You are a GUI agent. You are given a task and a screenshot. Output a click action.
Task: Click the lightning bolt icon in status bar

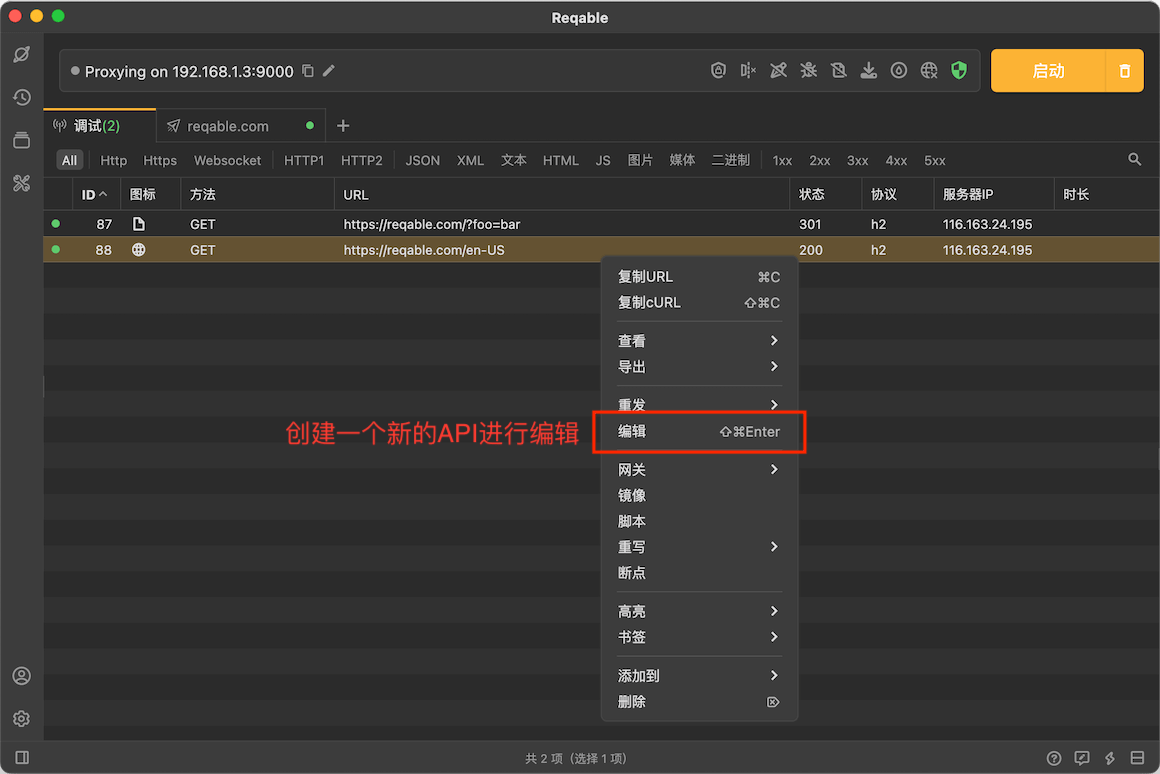click(x=1110, y=758)
